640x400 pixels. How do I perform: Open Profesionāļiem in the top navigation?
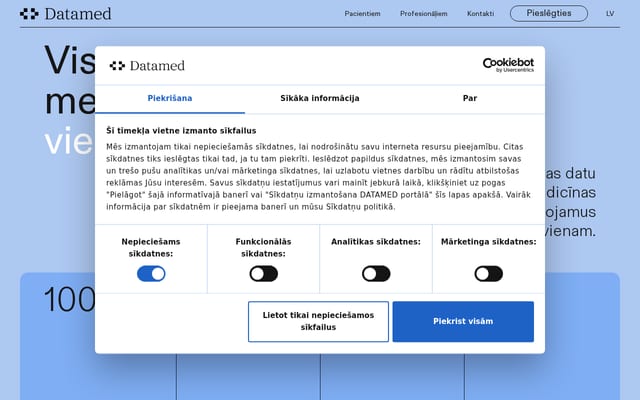[x=424, y=14]
